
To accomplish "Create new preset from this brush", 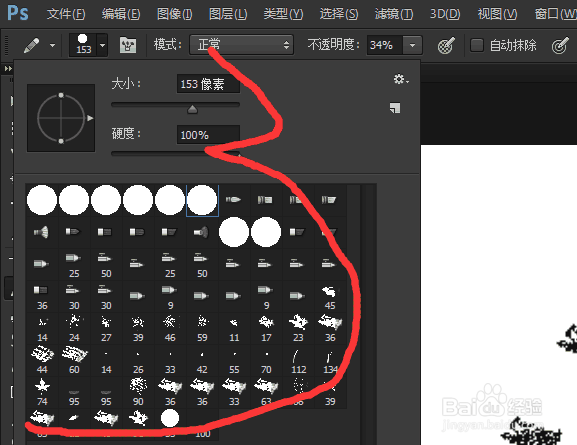I will click(x=395, y=108).
